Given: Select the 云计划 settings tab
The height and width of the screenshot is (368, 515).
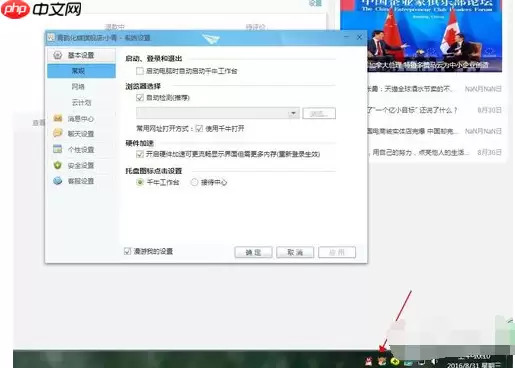Looking at the screenshot, I should 81,102.
